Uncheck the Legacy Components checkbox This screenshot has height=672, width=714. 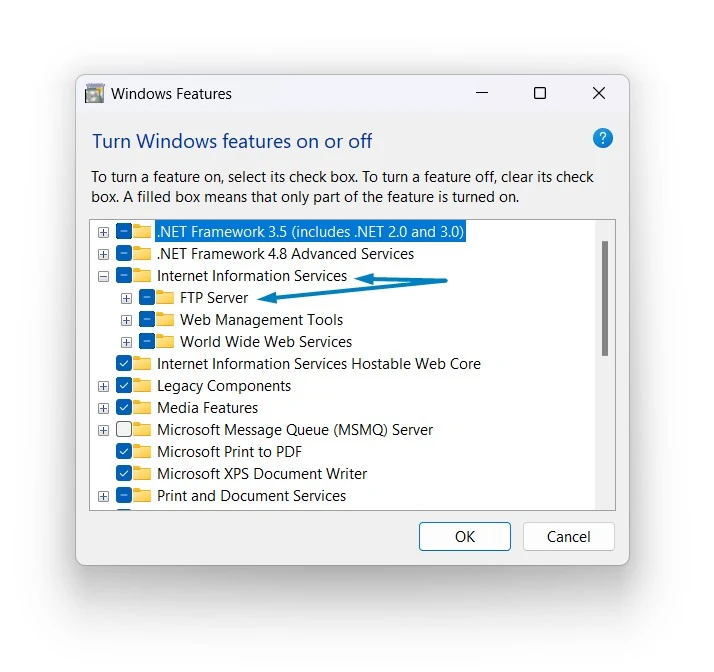coord(124,385)
